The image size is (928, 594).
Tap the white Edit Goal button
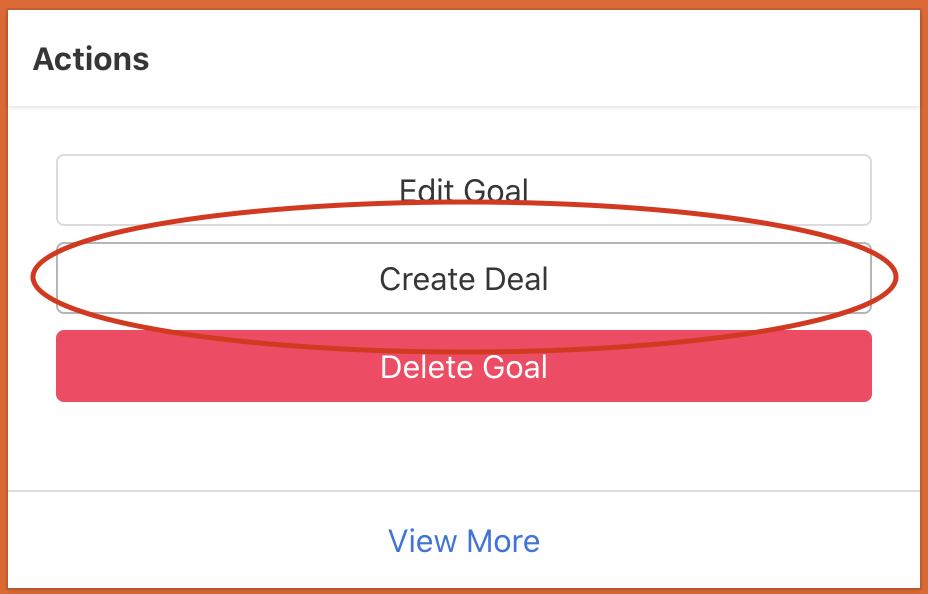pyautogui.click(x=464, y=189)
